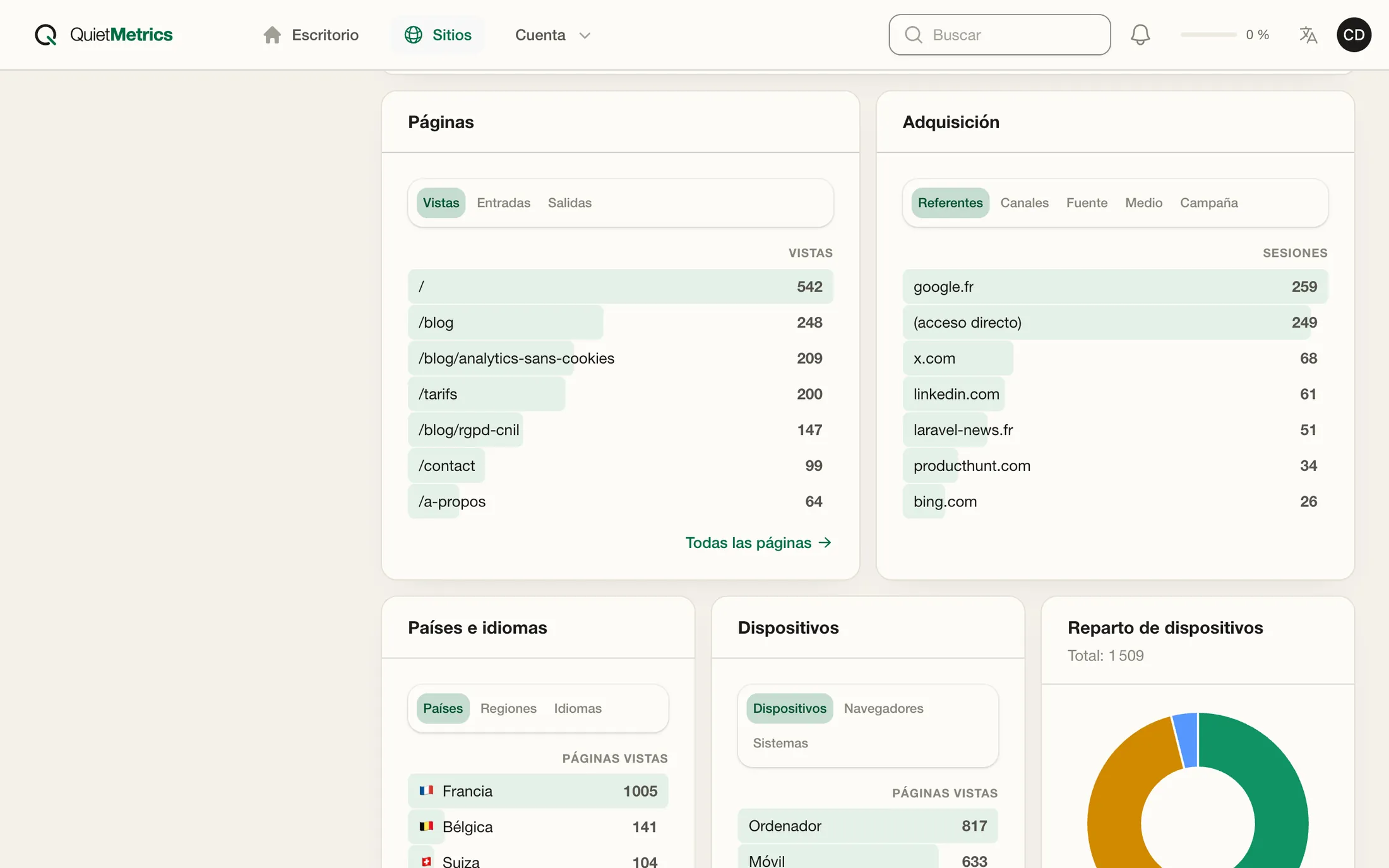The height and width of the screenshot is (868, 1389).
Task: Click the search magnifier icon
Action: tap(913, 35)
